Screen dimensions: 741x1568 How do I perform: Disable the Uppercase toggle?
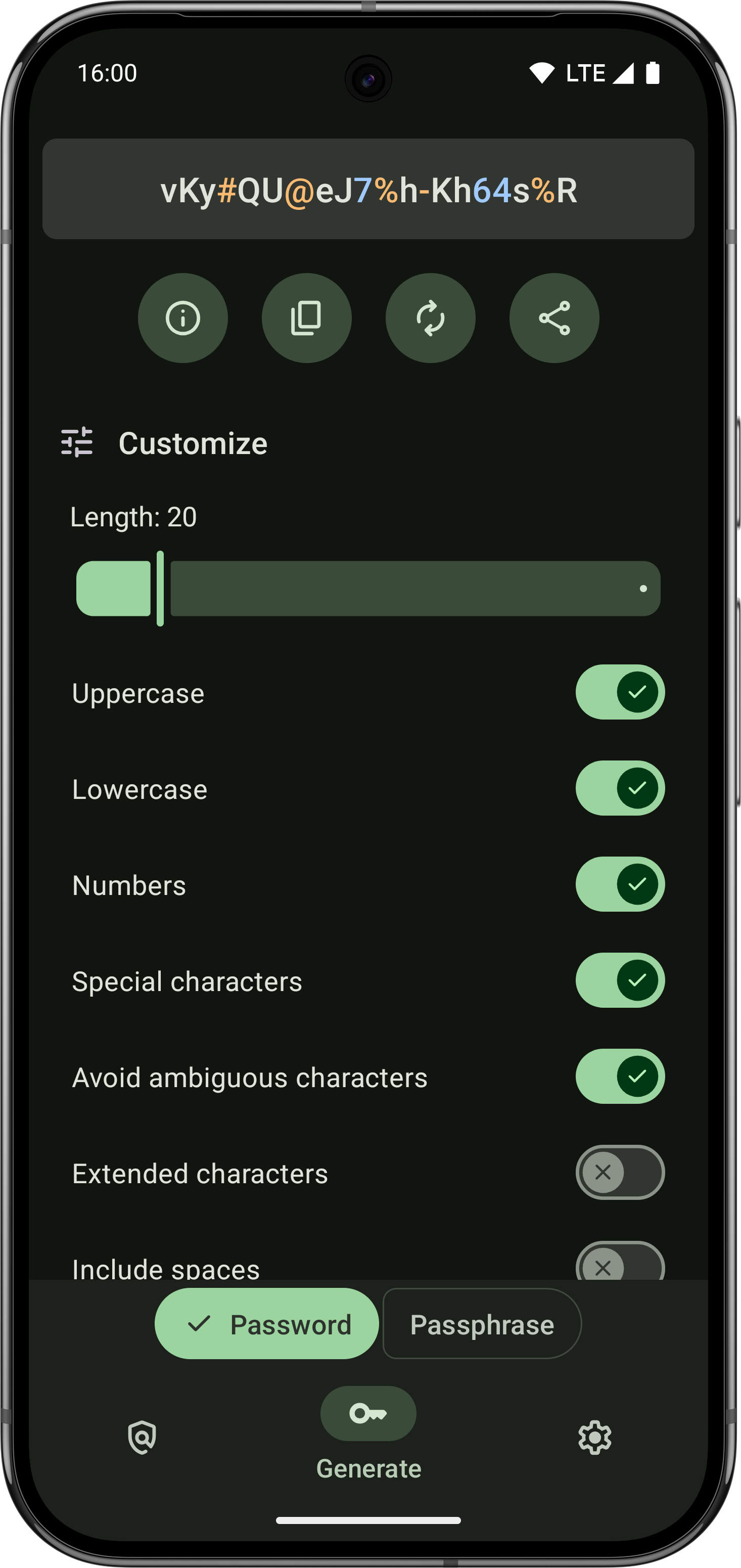click(619, 692)
